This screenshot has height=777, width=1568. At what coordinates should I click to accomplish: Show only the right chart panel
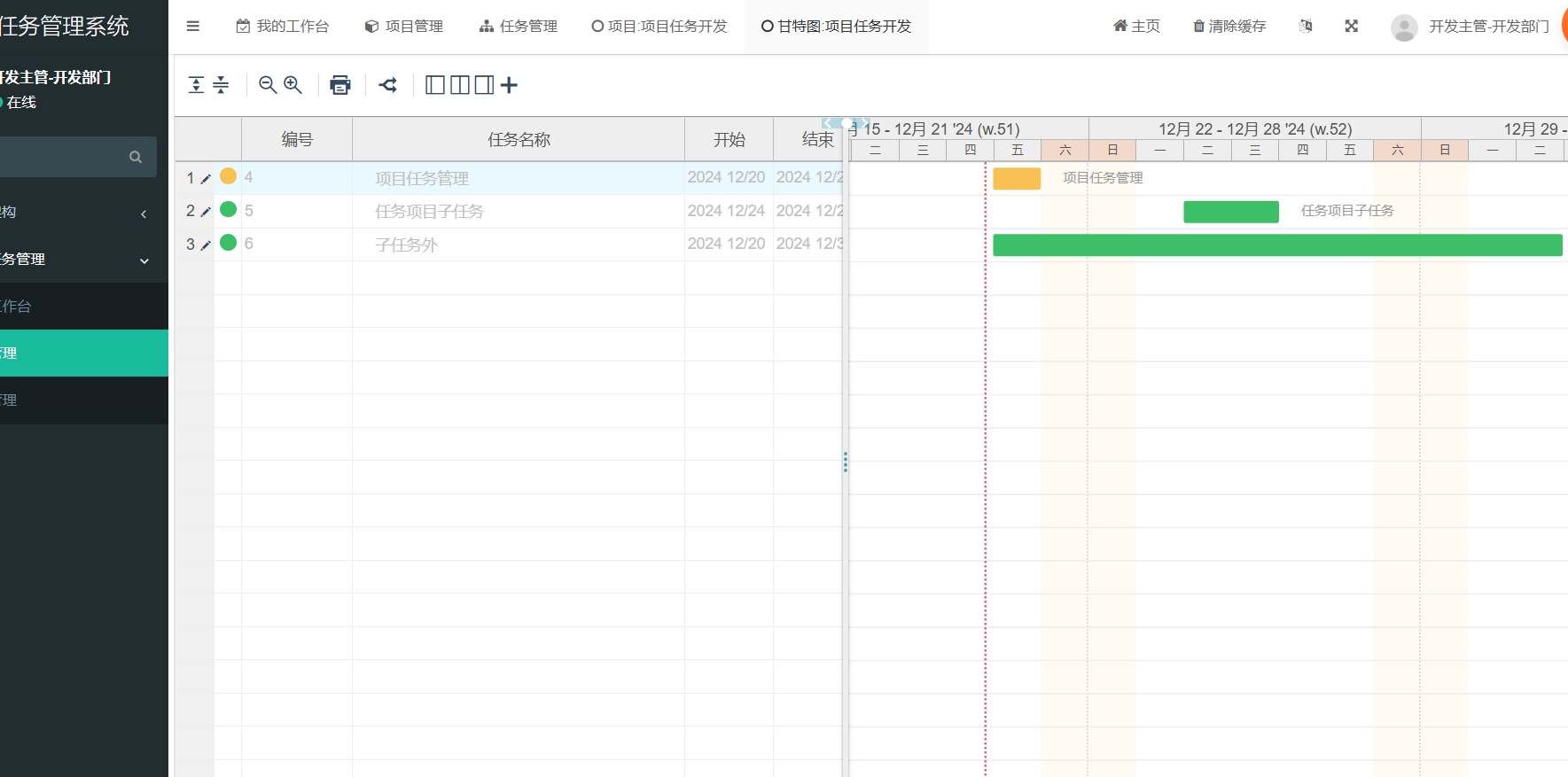(x=484, y=85)
